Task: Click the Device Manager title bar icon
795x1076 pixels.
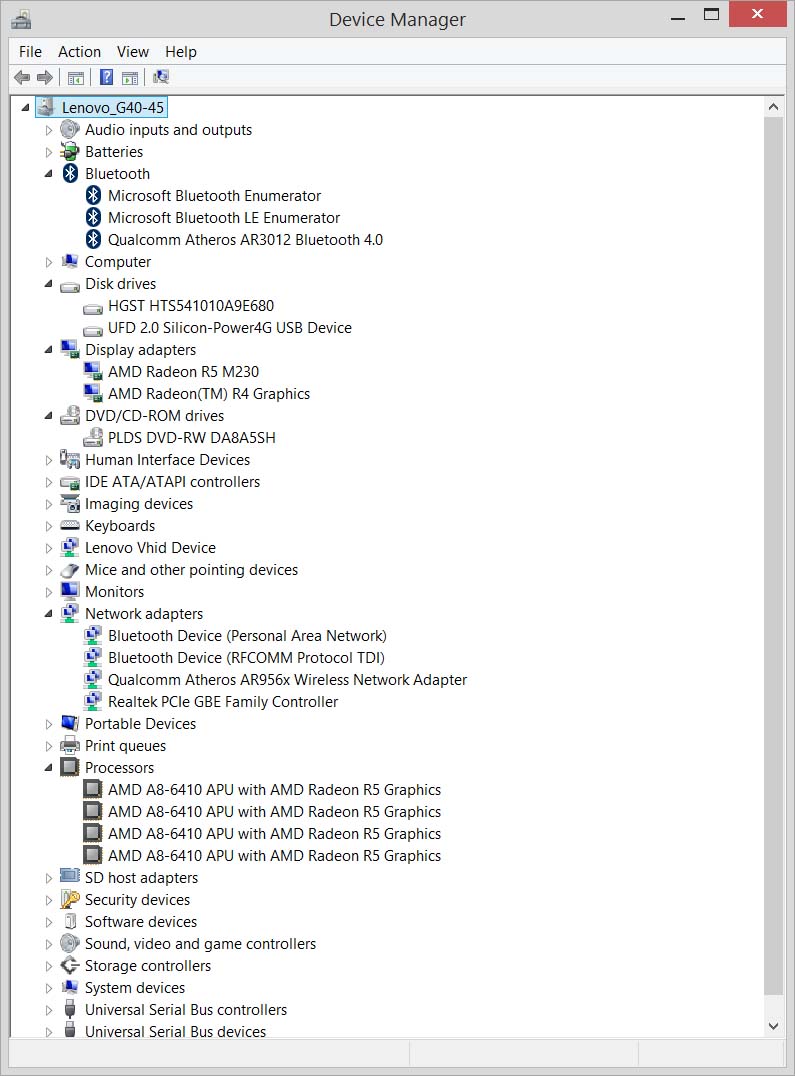Action: click(21, 19)
